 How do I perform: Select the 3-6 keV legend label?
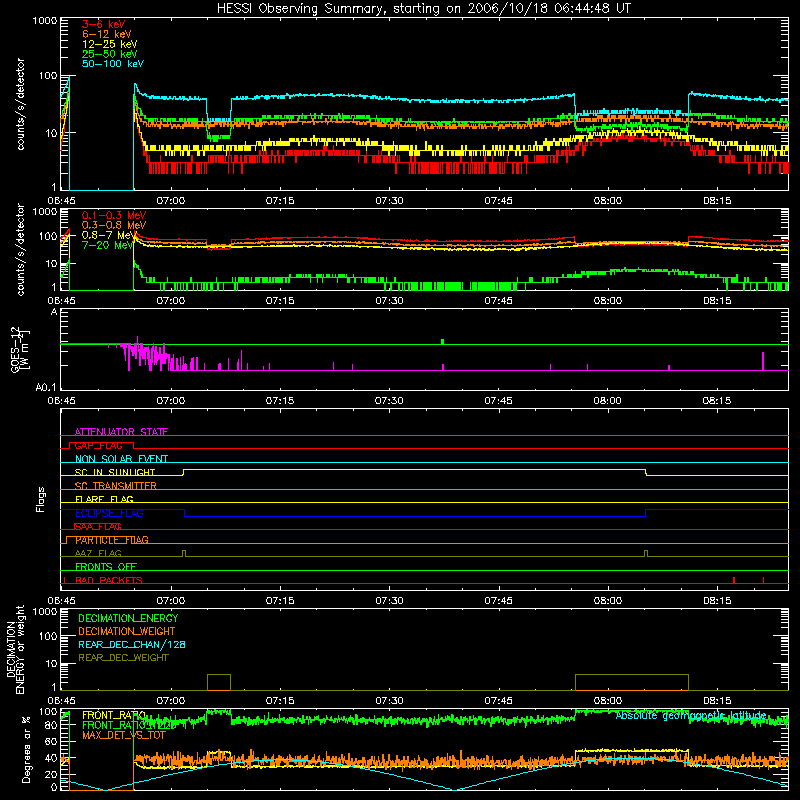click(x=103, y=24)
